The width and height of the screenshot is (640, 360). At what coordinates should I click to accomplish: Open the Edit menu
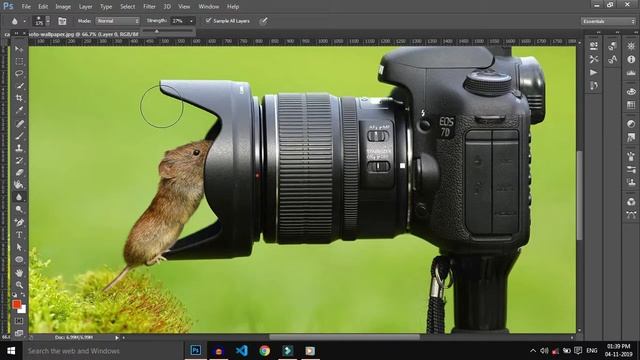43,7
